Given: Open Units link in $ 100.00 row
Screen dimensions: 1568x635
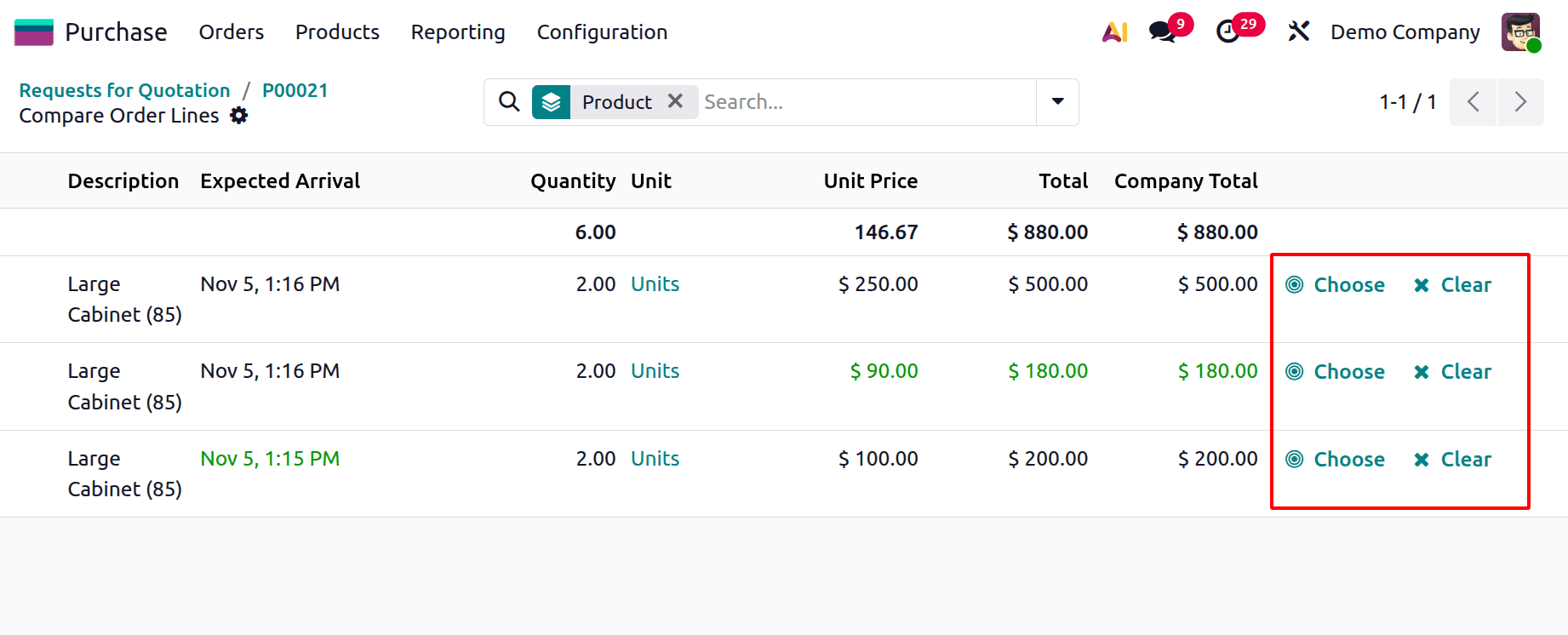Looking at the screenshot, I should tap(655, 459).
